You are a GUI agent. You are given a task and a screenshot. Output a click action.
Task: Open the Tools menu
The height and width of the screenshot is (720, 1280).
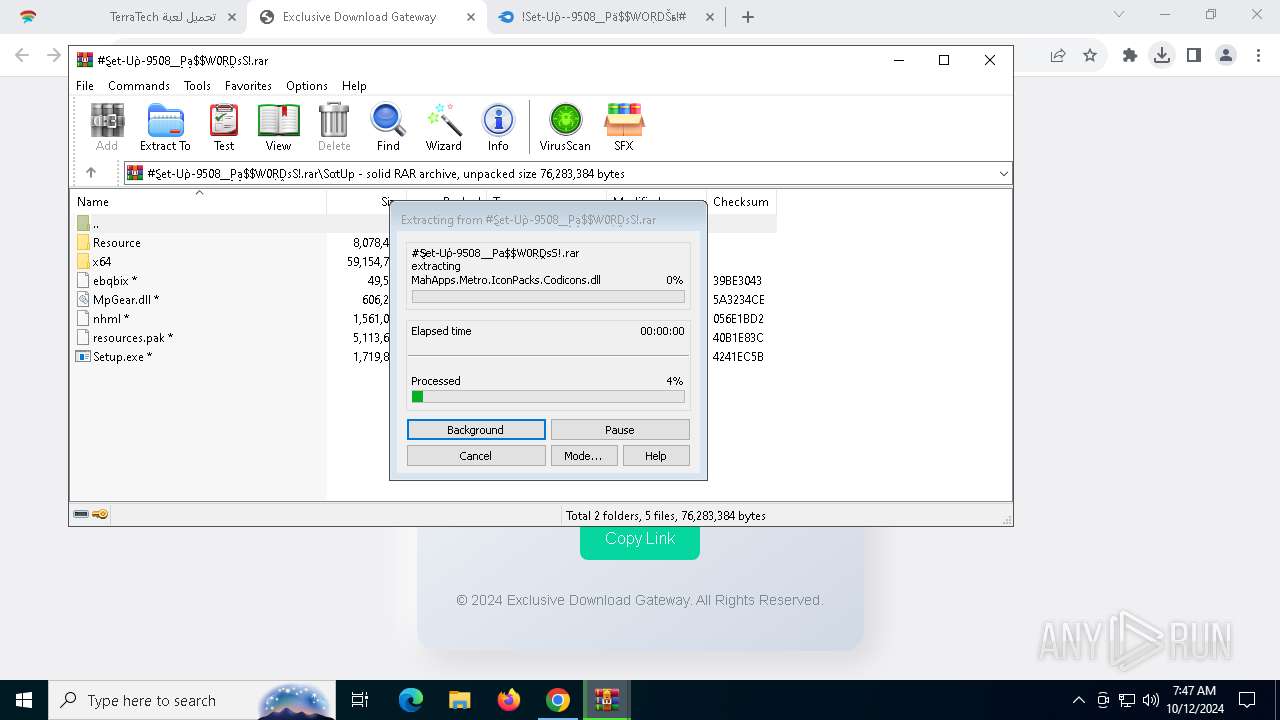[197, 86]
